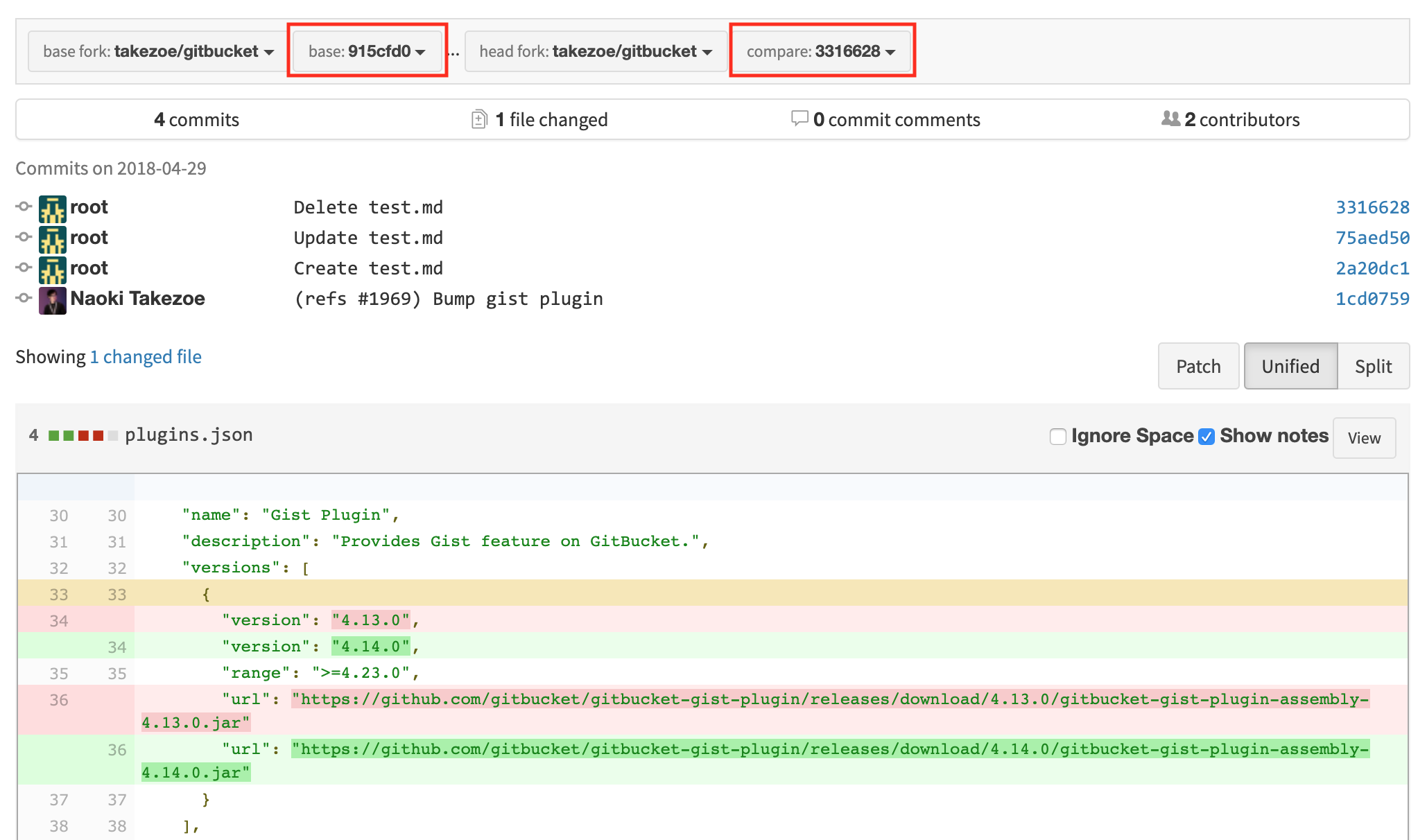This screenshot has width=1427, height=840.
Task: Click the Patch view icon button
Action: click(1198, 365)
